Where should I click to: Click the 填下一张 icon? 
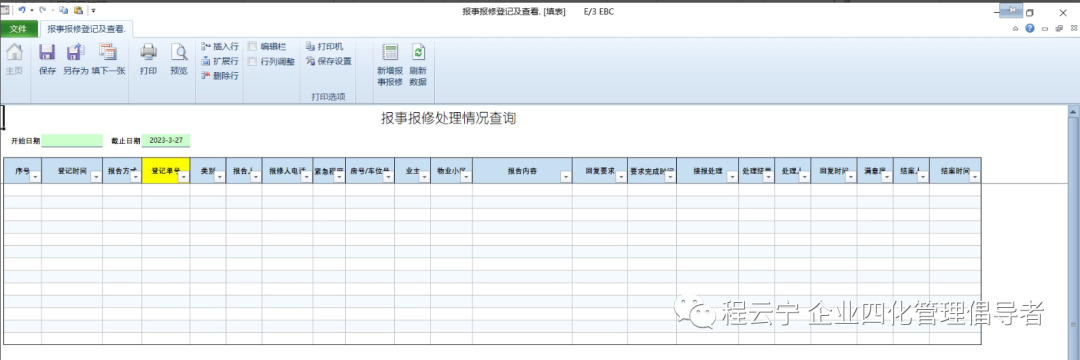pos(108,53)
